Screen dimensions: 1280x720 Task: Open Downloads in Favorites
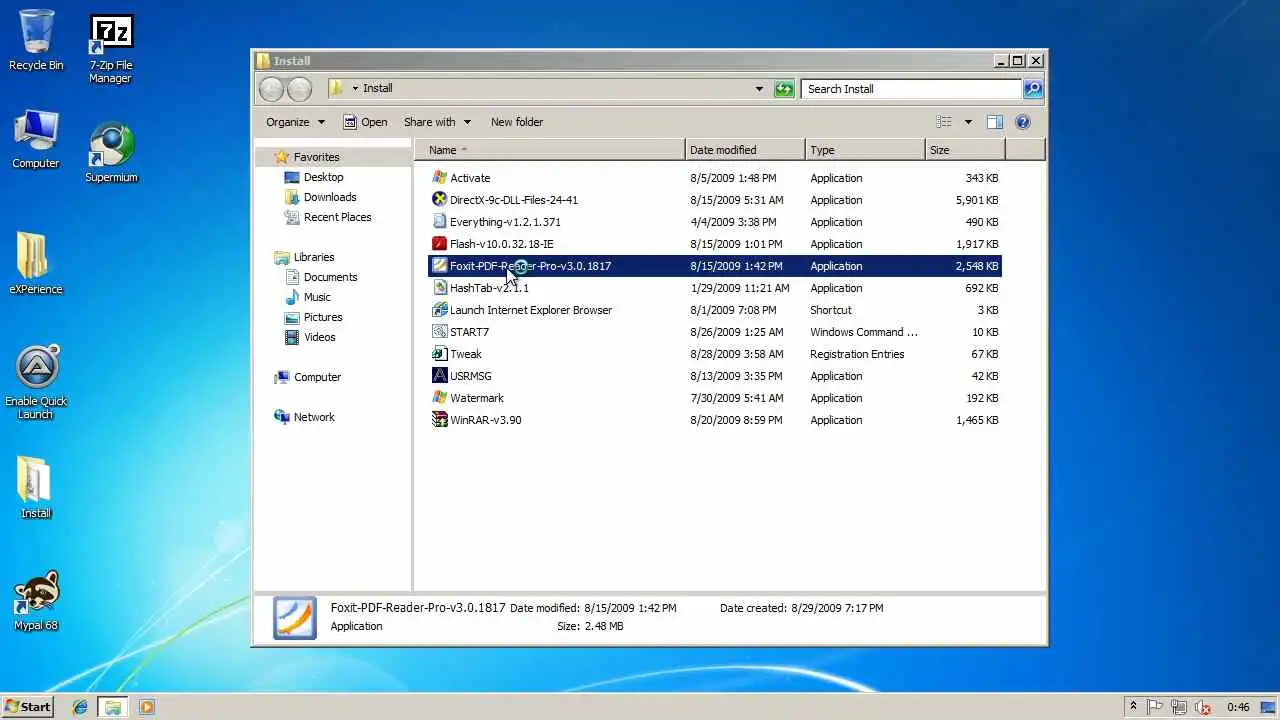click(x=330, y=197)
